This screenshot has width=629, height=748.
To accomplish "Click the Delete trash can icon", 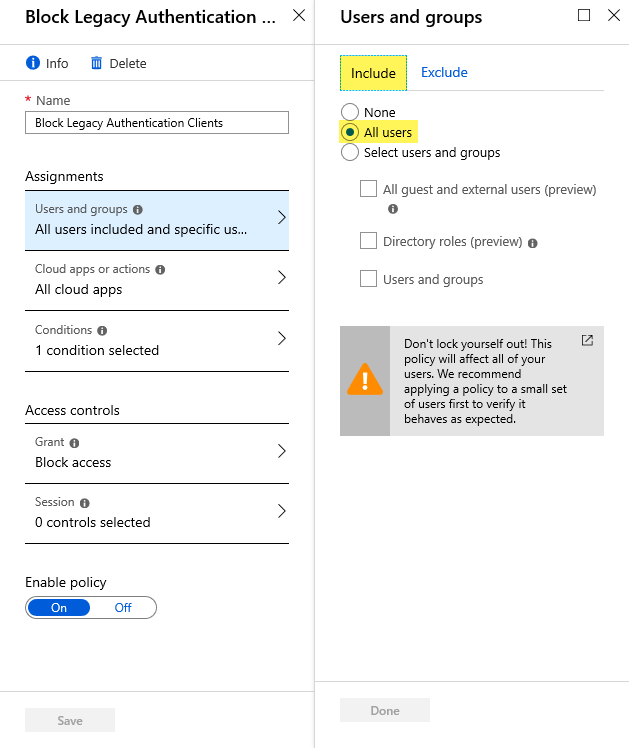I will (96, 63).
